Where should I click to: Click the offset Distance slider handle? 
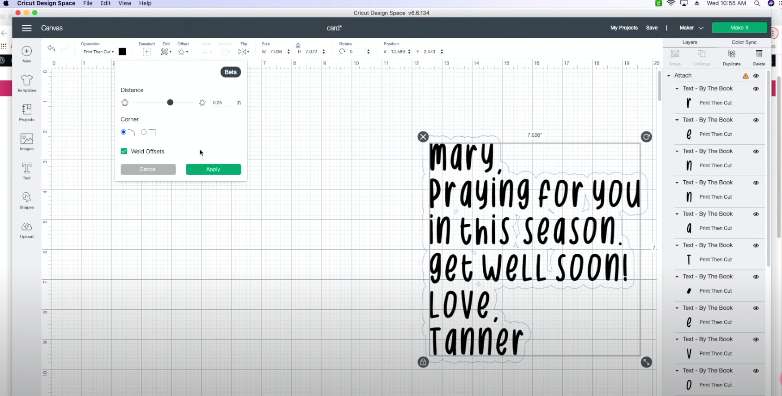(x=170, y=102)
